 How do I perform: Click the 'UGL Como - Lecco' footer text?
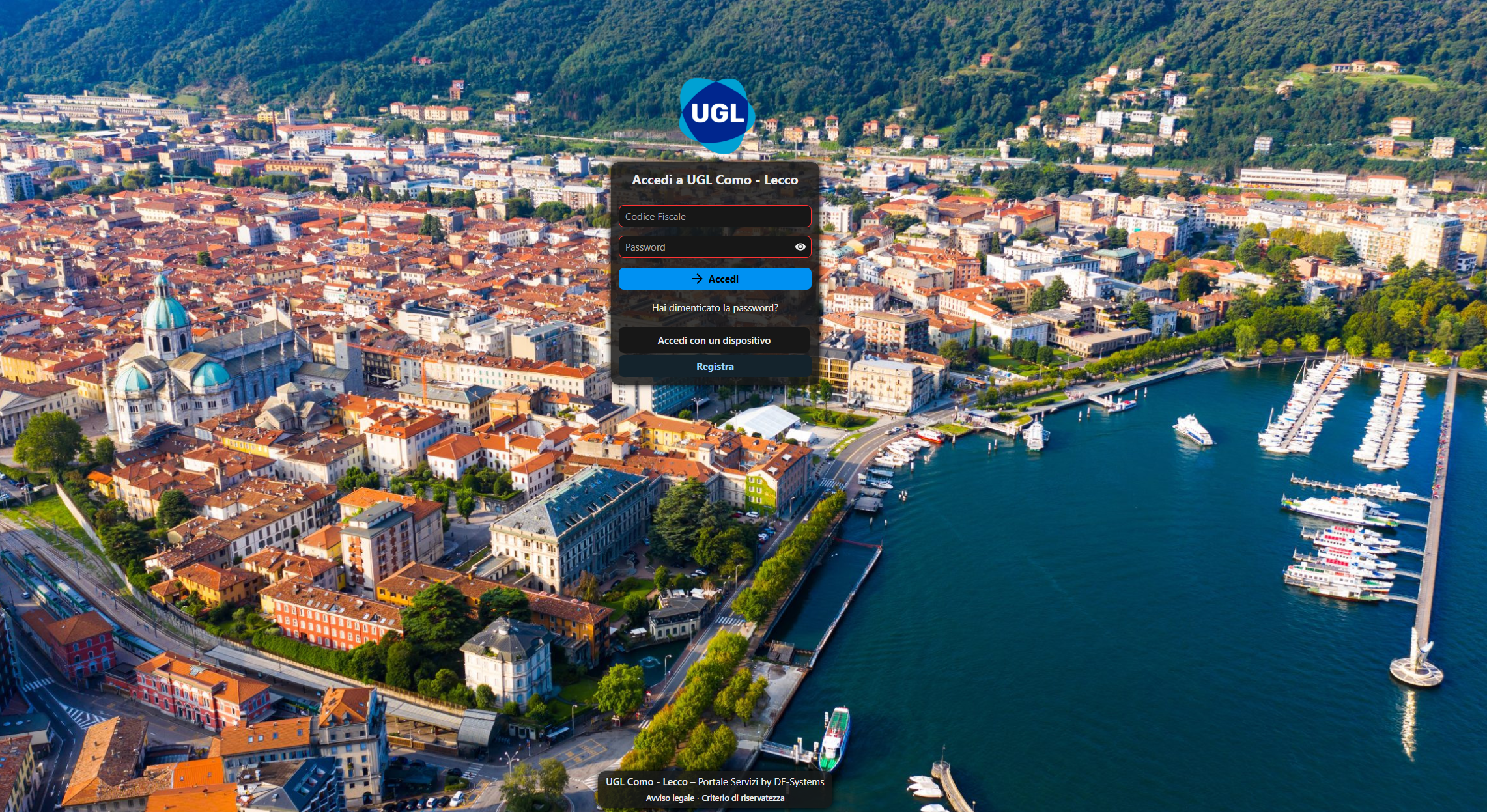(x=646, y=782)
